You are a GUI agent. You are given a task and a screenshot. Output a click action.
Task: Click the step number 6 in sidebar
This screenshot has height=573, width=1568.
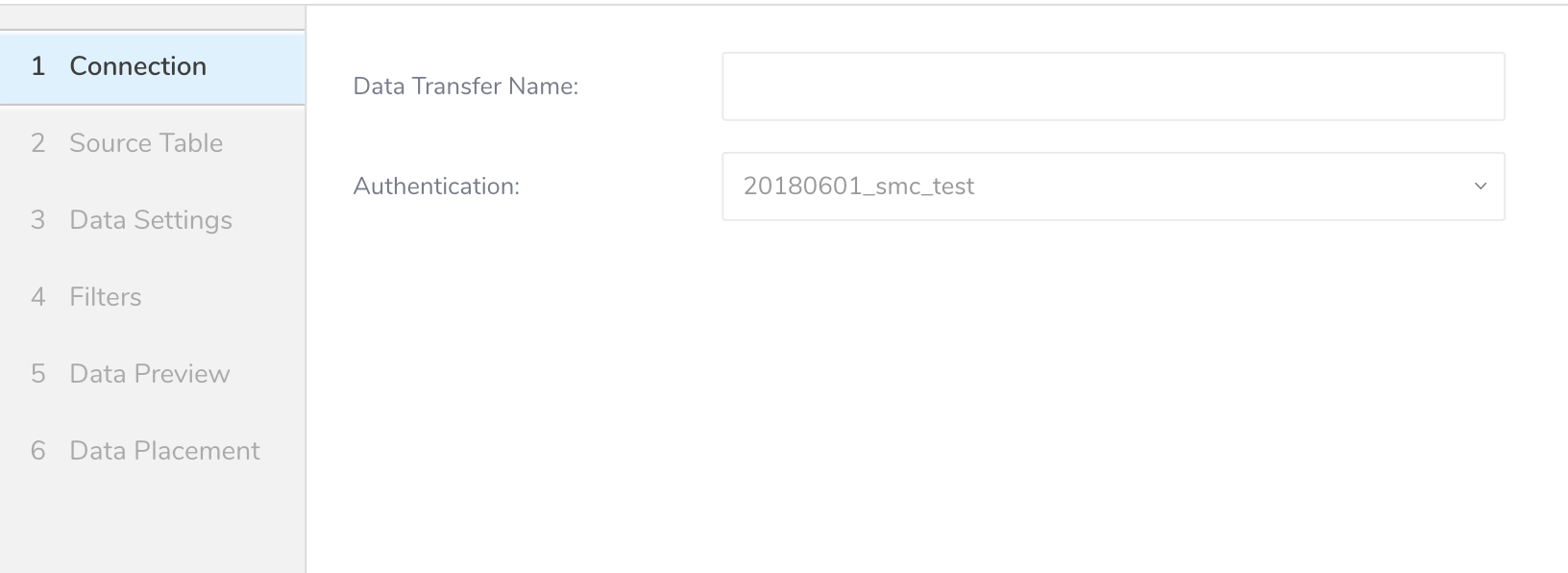tap(38, 451)
